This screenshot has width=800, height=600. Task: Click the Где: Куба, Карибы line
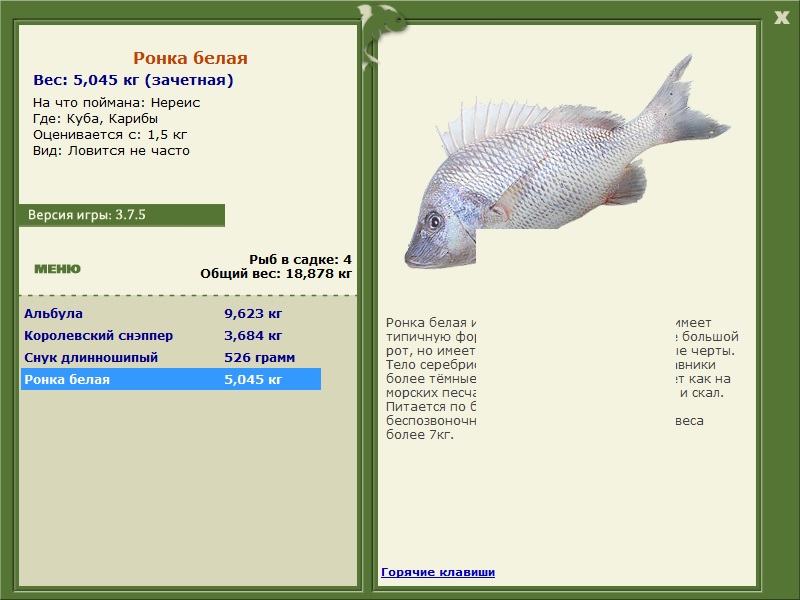(x=95, y=118)
